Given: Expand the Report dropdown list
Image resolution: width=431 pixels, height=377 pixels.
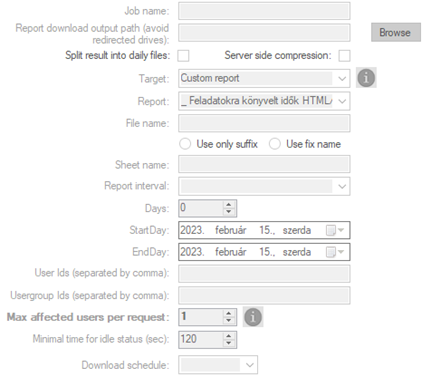Looking at the screenshot, I should click(342, 101).
